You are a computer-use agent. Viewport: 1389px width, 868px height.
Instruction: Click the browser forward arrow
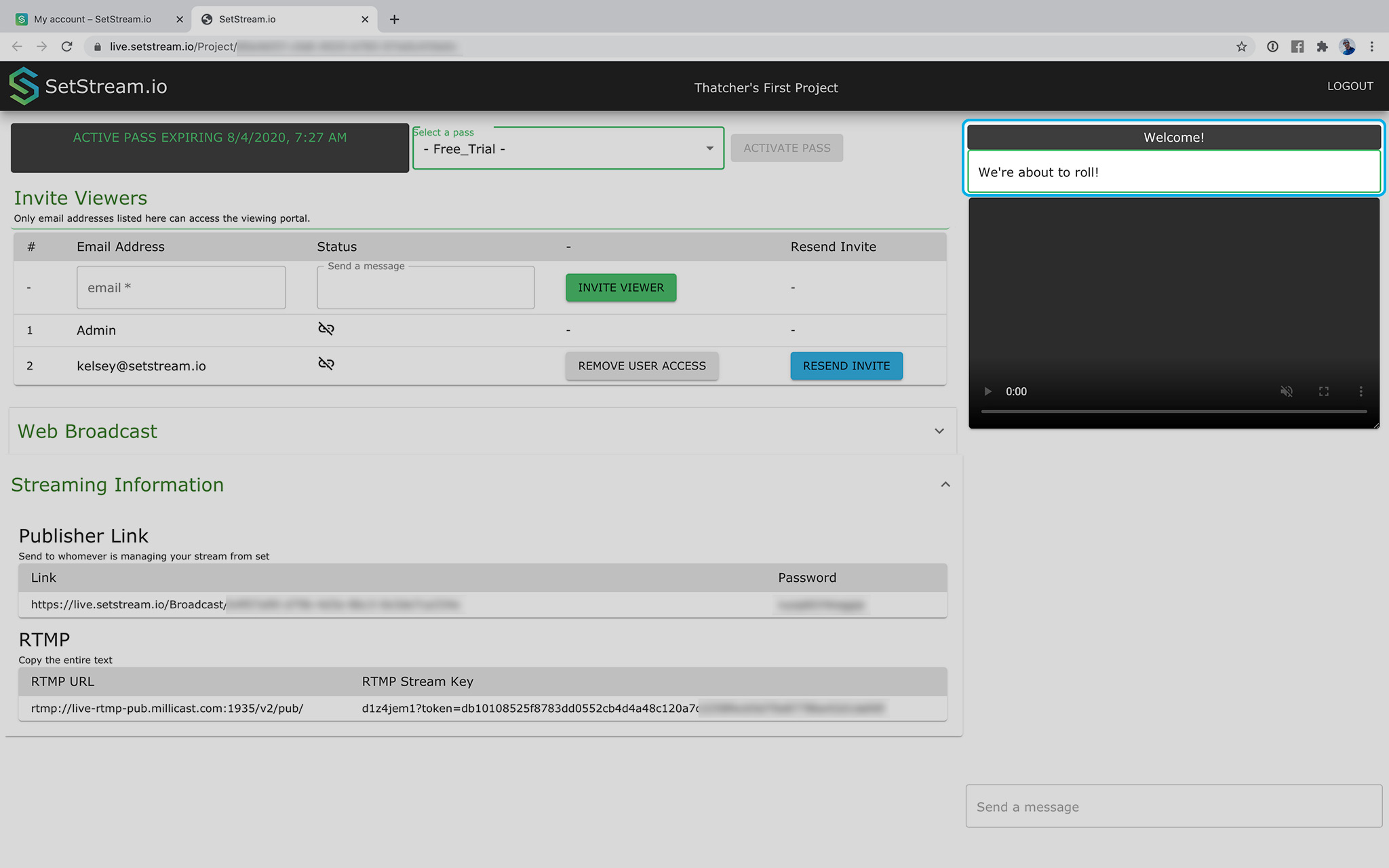42,47
